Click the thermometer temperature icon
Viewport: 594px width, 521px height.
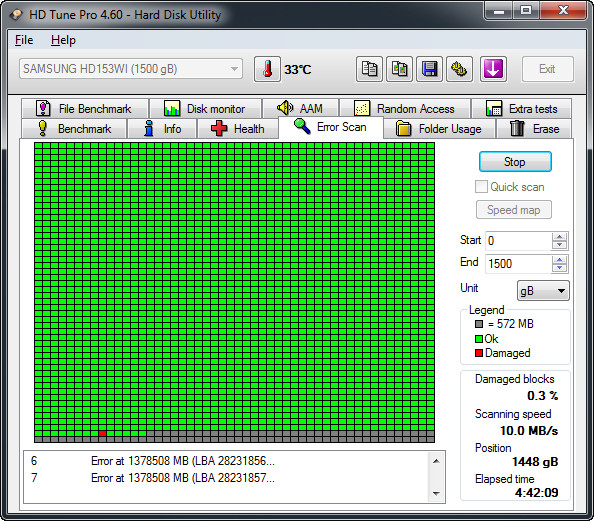(x=267, y=69)
